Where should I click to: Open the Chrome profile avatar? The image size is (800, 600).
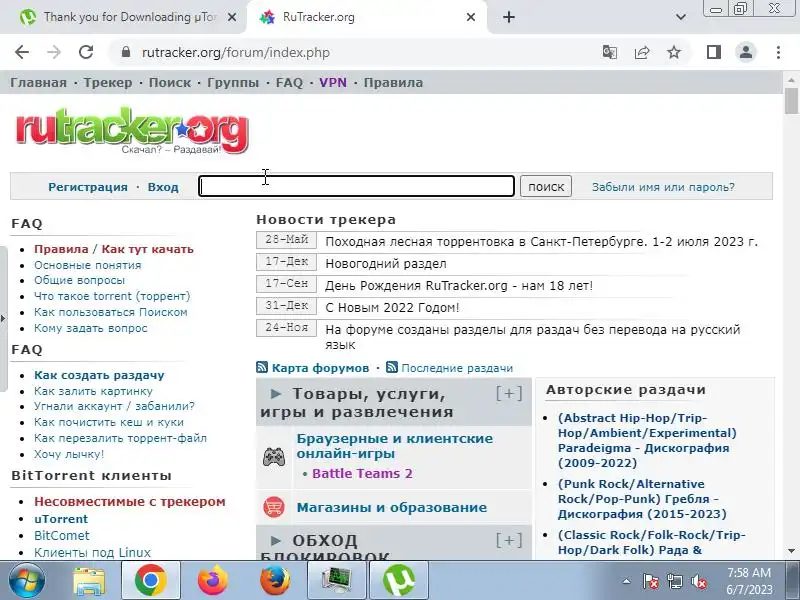pos(746,52)
